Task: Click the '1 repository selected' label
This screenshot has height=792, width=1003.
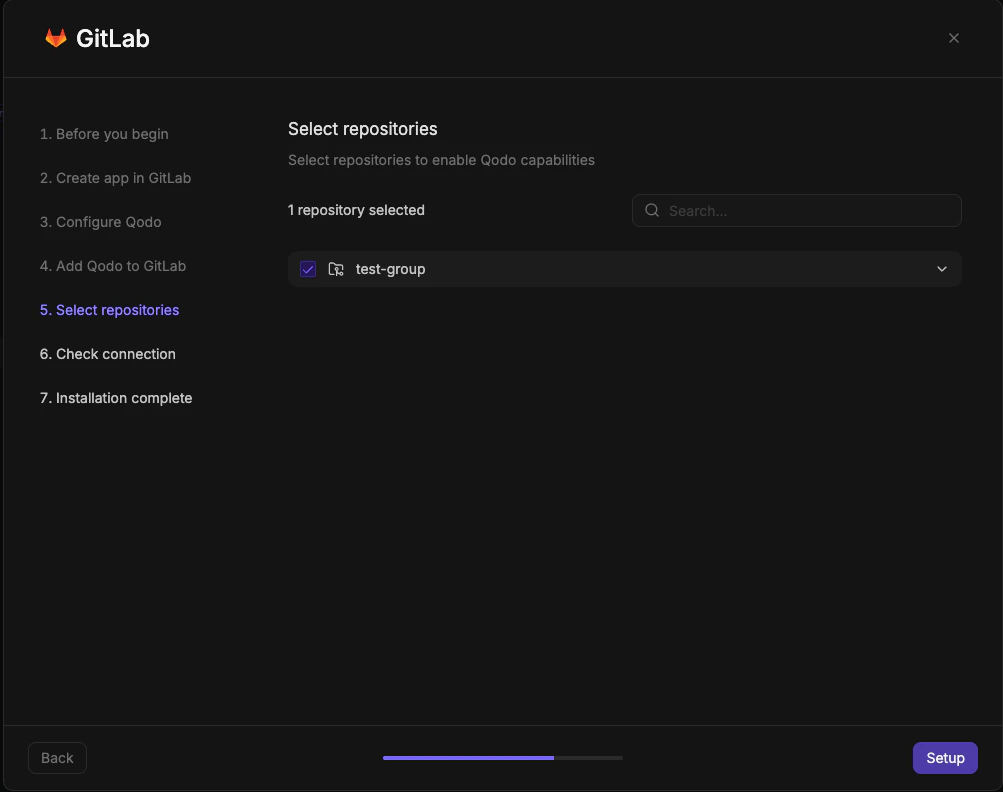Action: pos(356,210)
